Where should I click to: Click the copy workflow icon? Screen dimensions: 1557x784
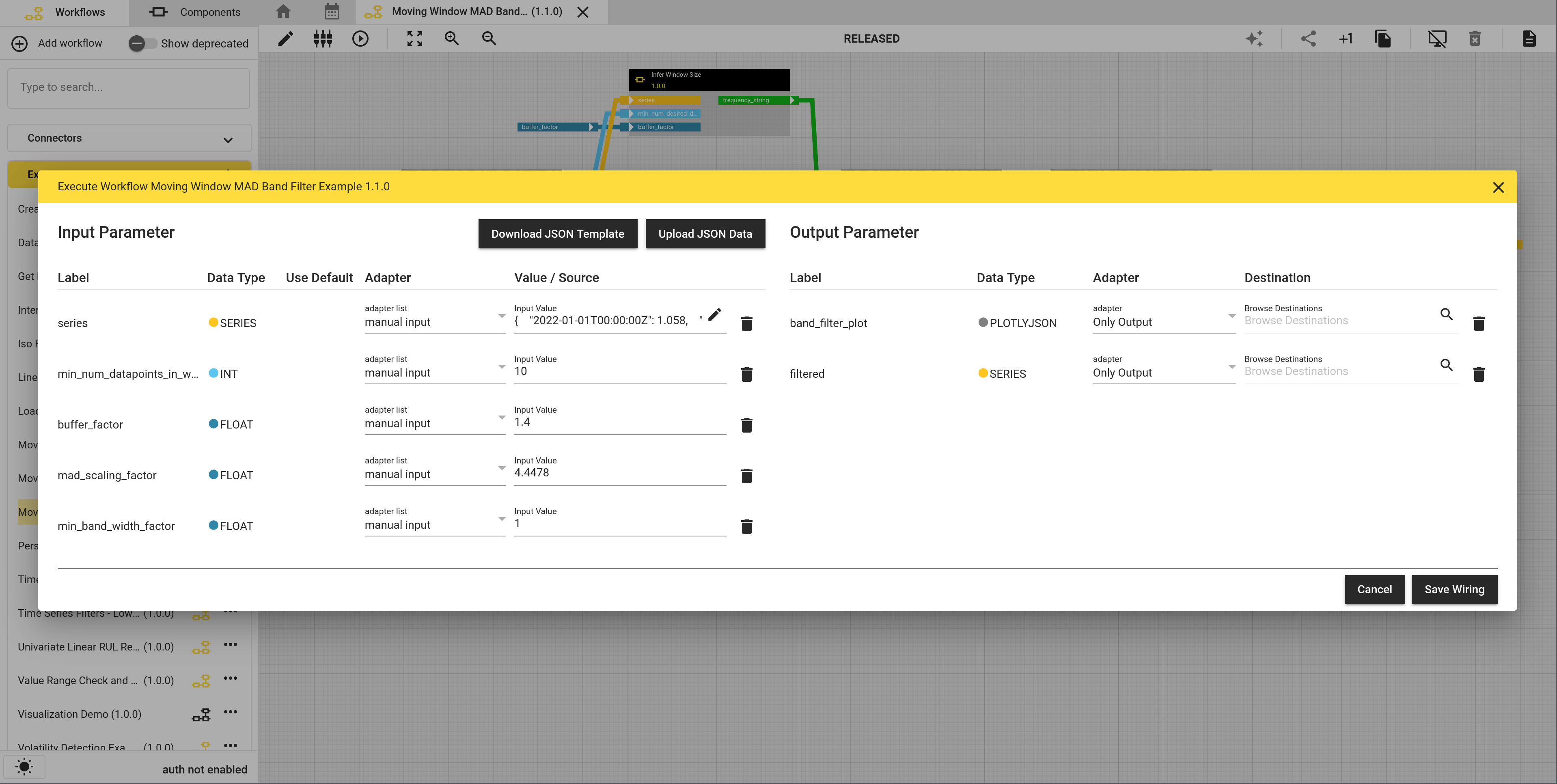point(1383,39)
